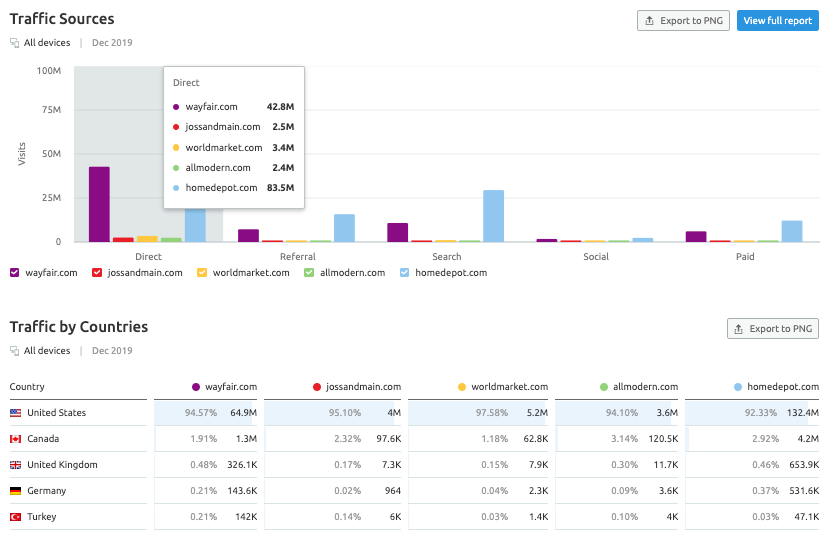Select the Social axis label
The height and width of the screenshot is (534, 829).
pos(596,256)
